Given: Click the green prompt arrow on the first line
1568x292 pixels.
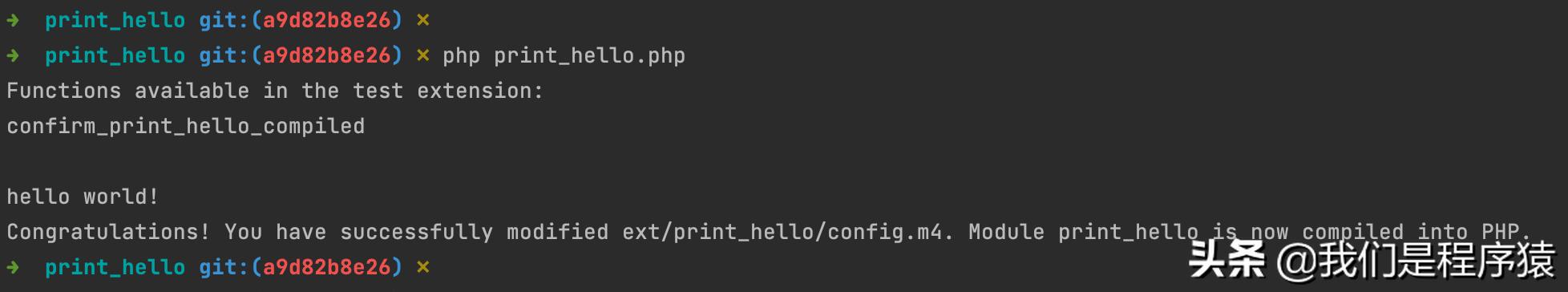Looking at the screenshot, I should [13, 20].
